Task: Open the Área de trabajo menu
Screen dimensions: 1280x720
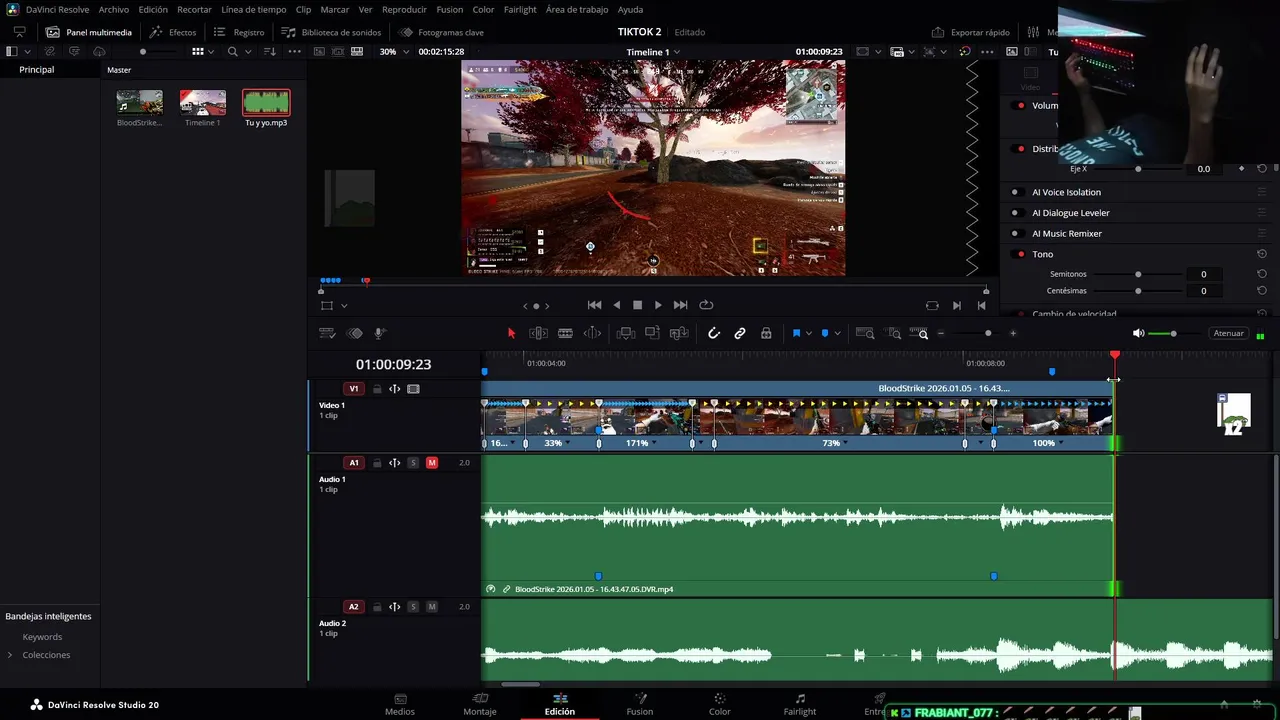Action: [577, 9]
